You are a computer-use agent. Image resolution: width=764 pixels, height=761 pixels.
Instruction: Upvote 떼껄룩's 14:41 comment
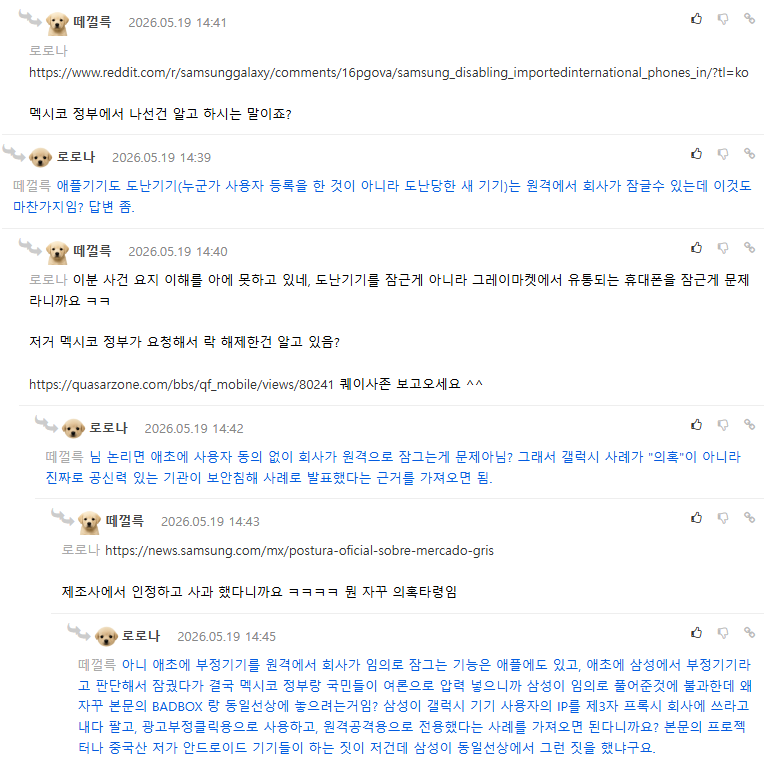[x=696, y=19]
